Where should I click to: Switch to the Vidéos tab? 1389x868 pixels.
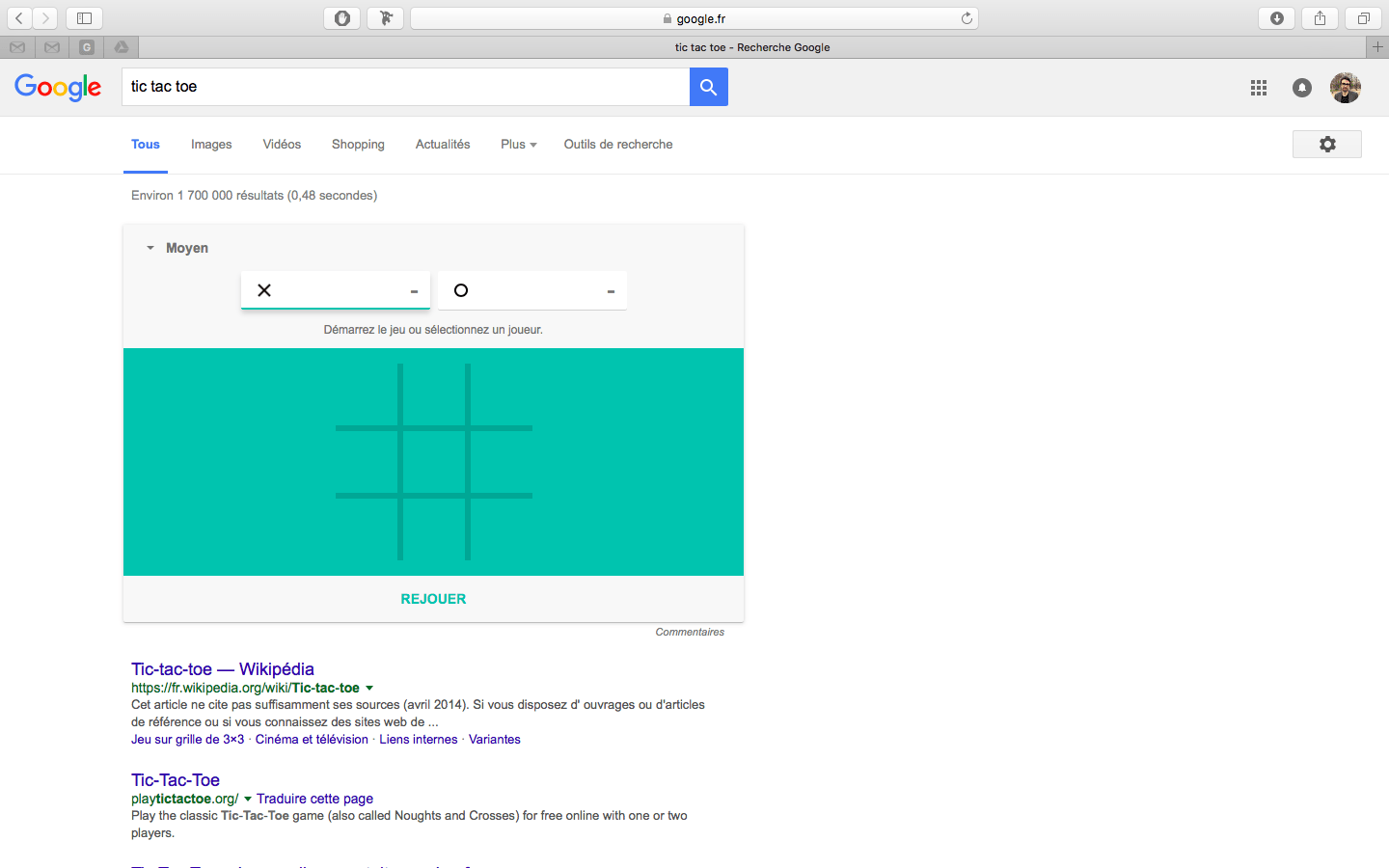tap(282, 145)
